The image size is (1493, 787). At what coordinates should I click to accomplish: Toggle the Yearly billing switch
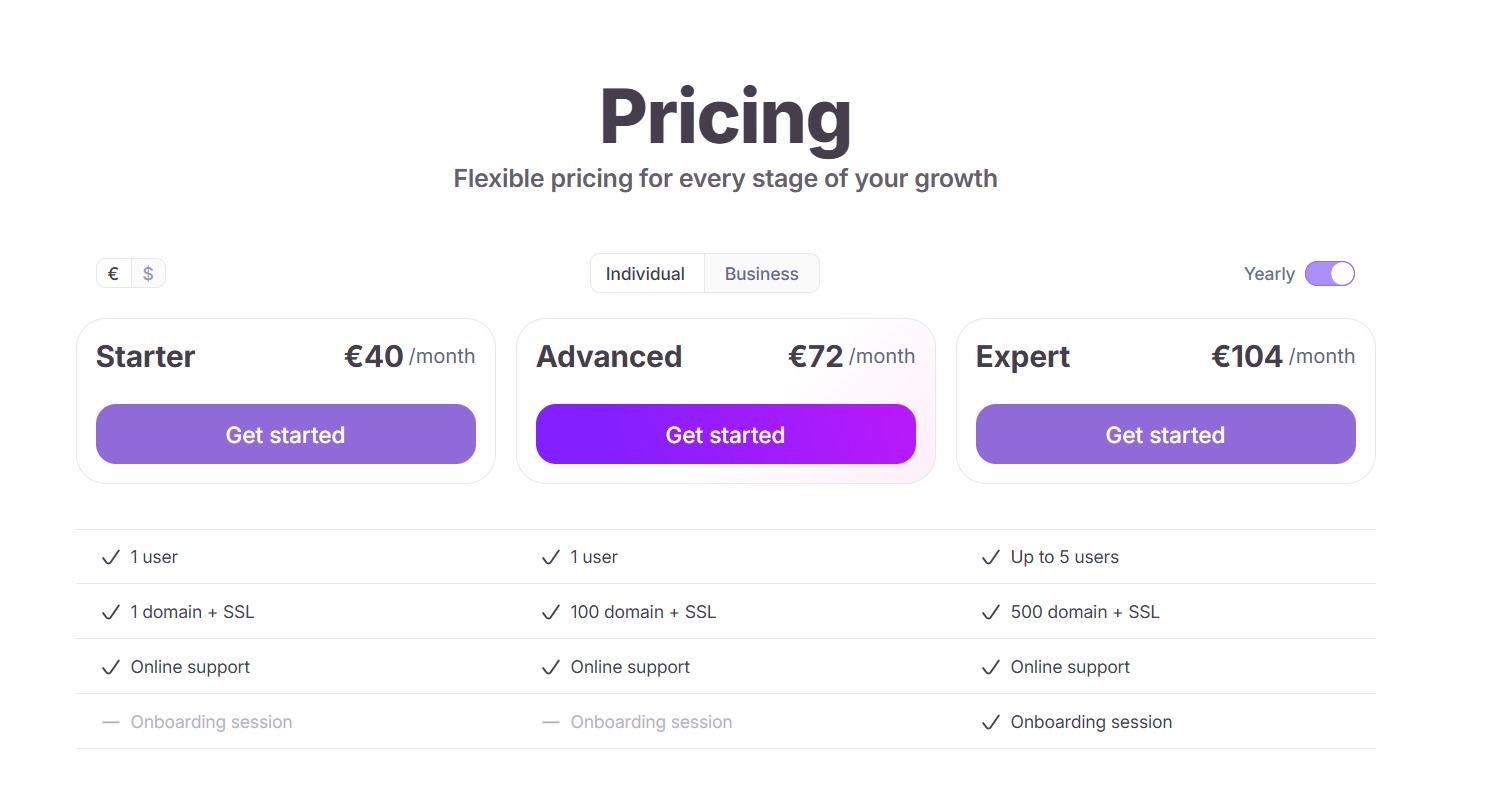(1329, 273)
